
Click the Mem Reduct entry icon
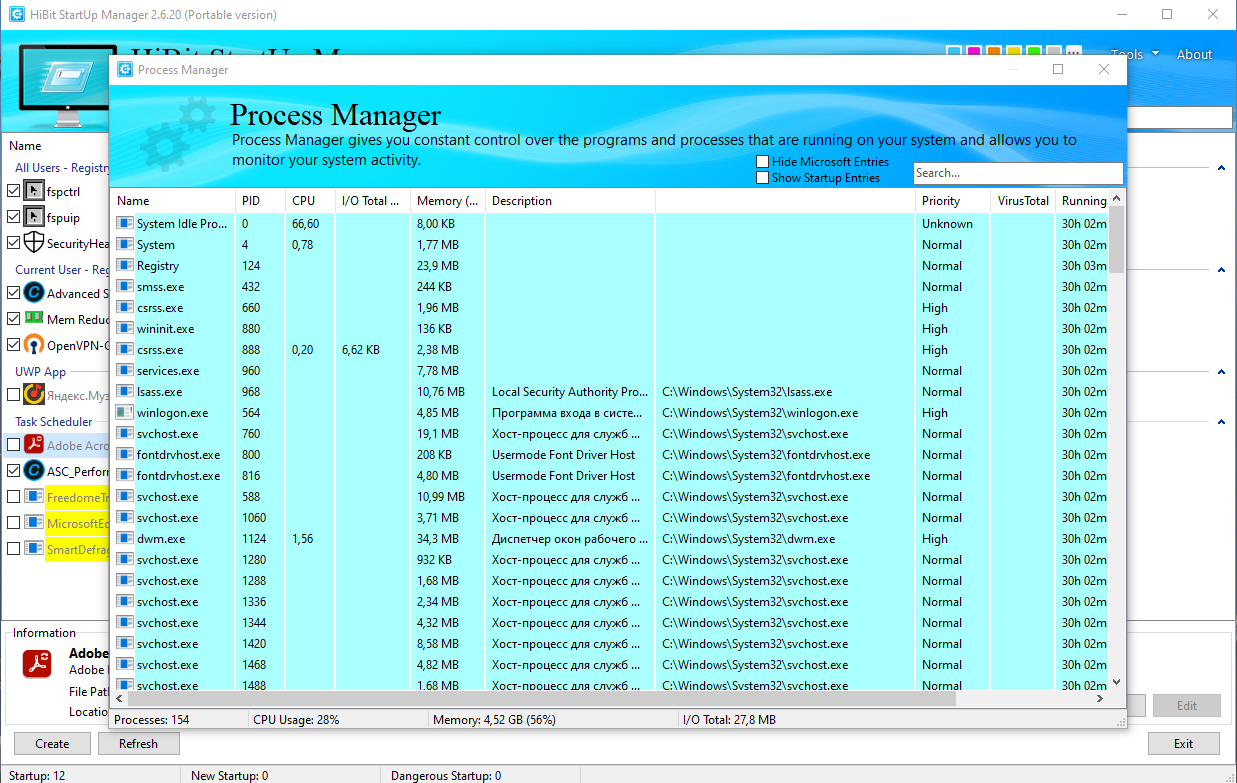point(34,319)
